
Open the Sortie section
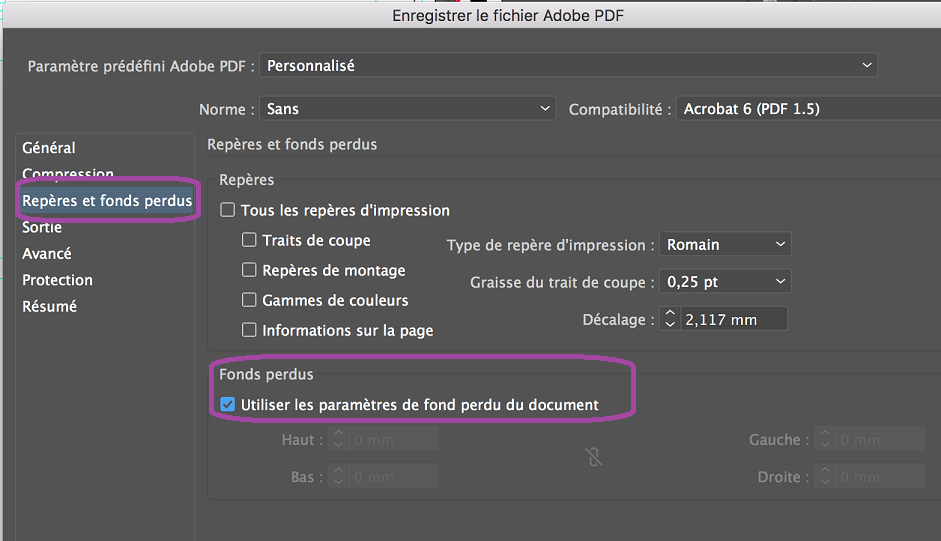[x=42, y=227]
